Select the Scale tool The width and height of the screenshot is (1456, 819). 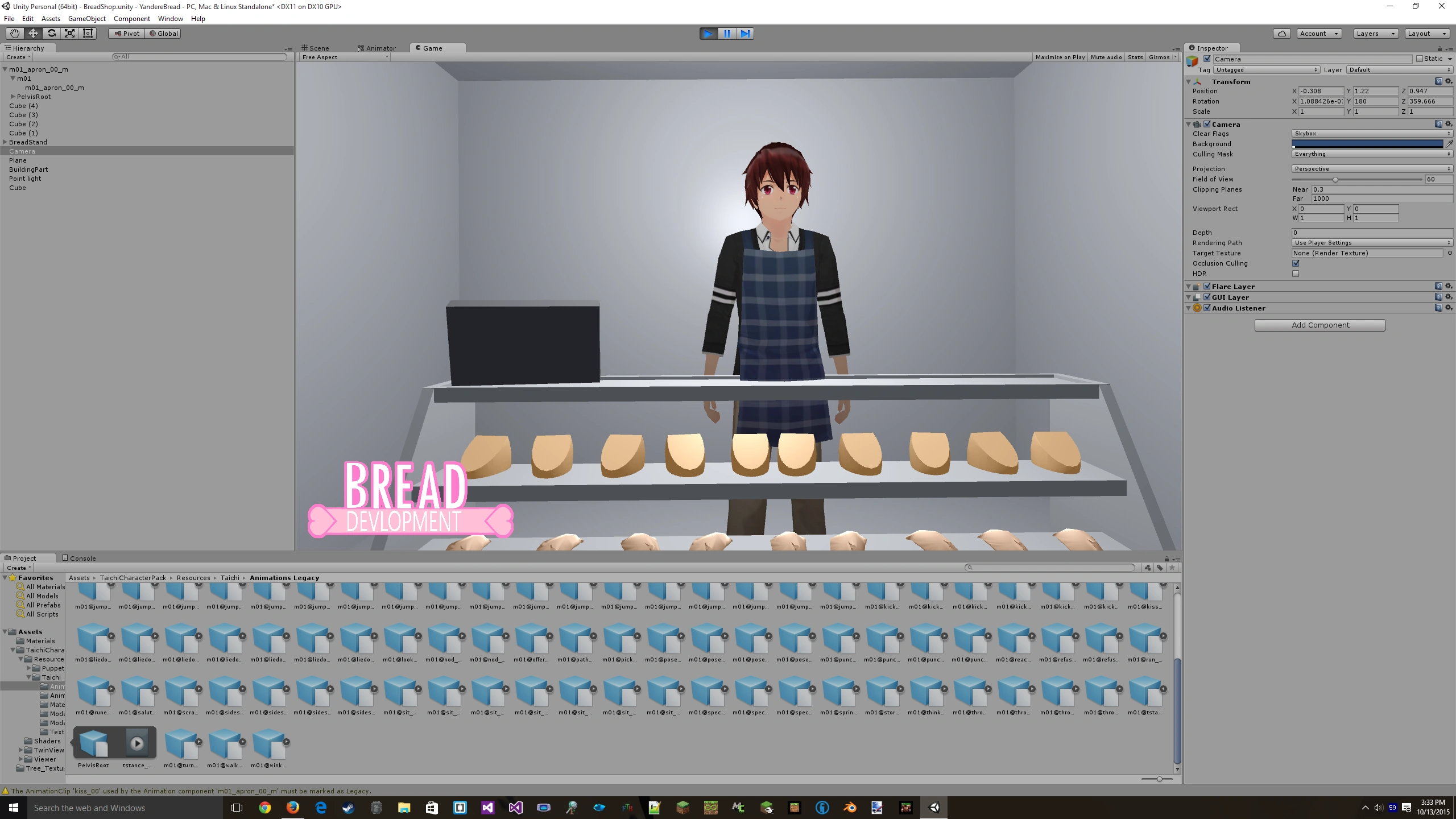(69, 34)
